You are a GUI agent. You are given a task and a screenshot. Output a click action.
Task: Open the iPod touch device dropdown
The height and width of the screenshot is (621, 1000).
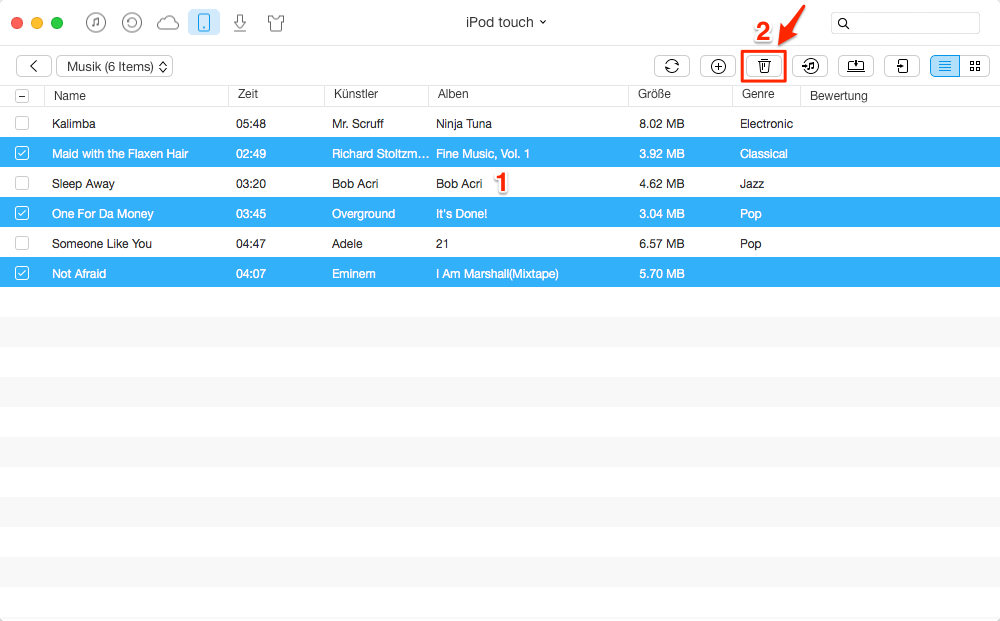click(506, 22)
